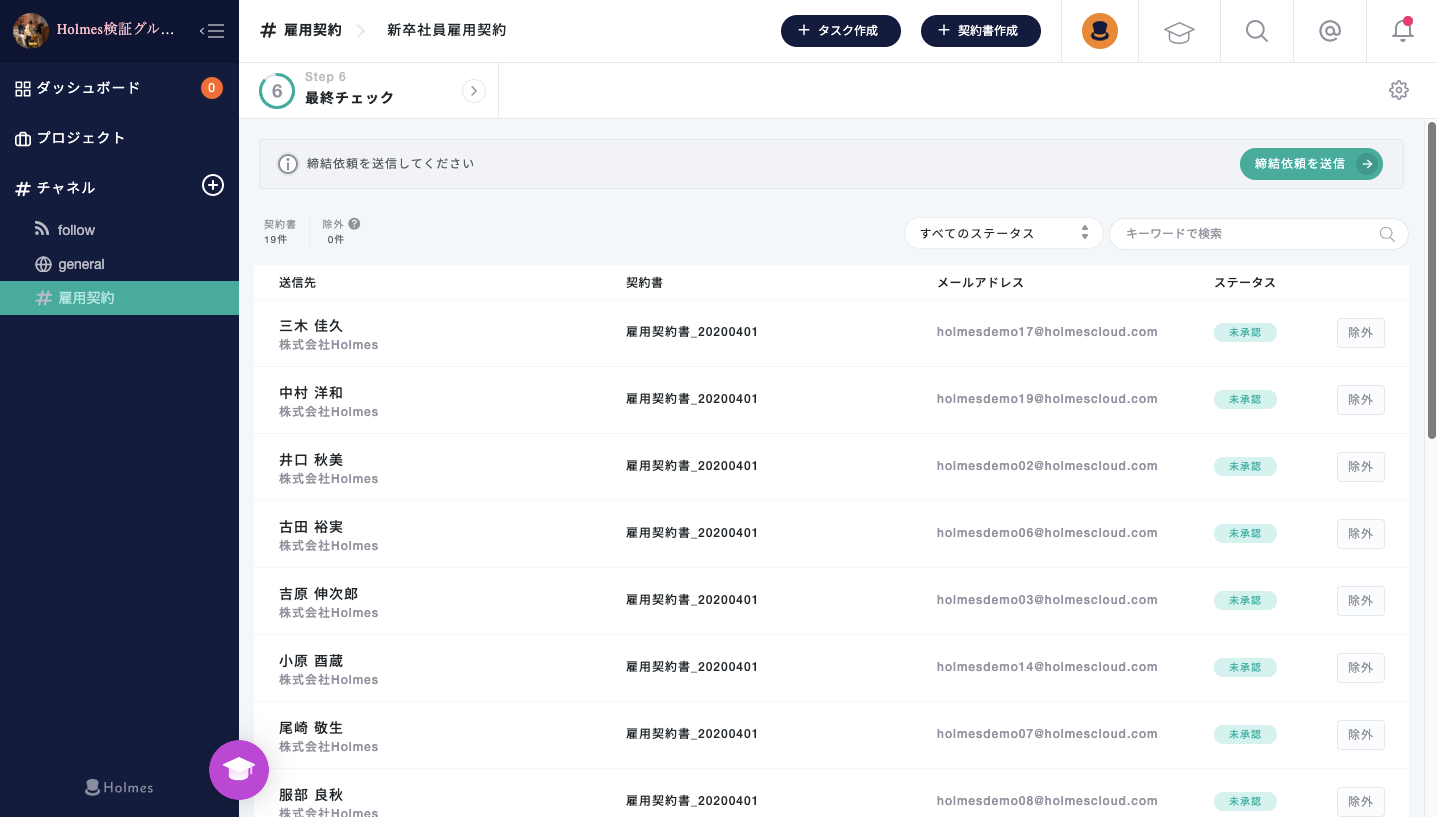The image size is (1437, 817).
Task: Click 新卒社員雇用契約 breadcrumb
Action: 446,31
